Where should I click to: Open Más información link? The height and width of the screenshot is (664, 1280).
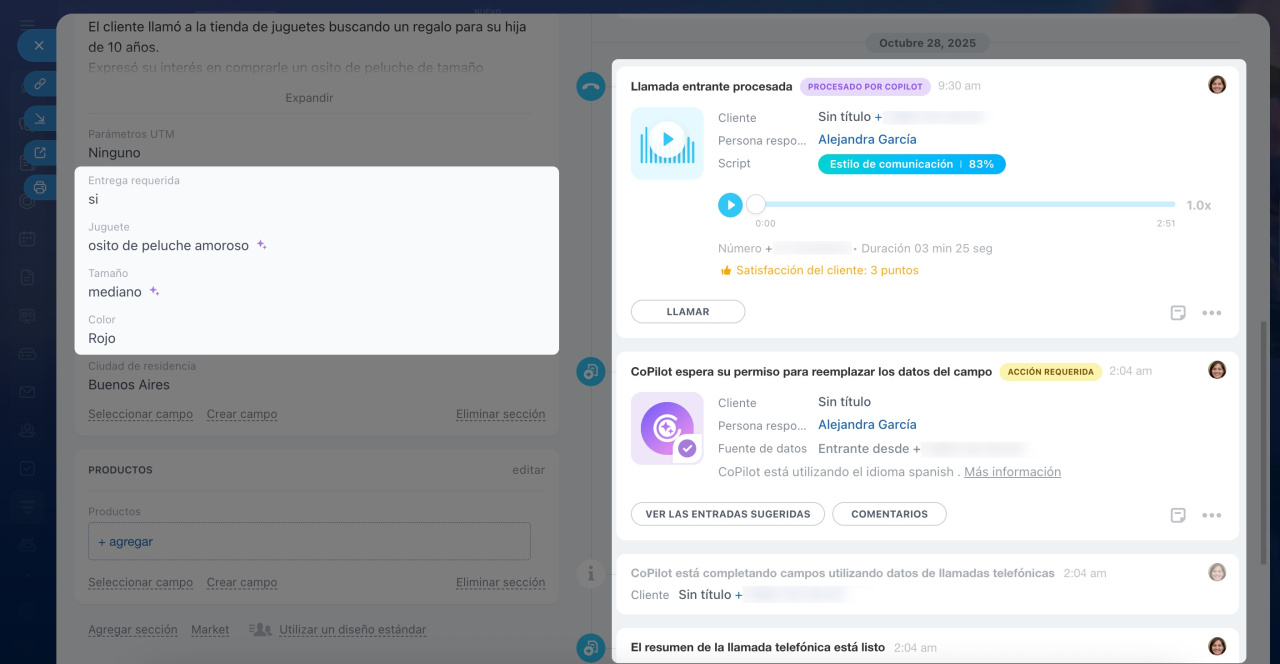(1012, 472)
